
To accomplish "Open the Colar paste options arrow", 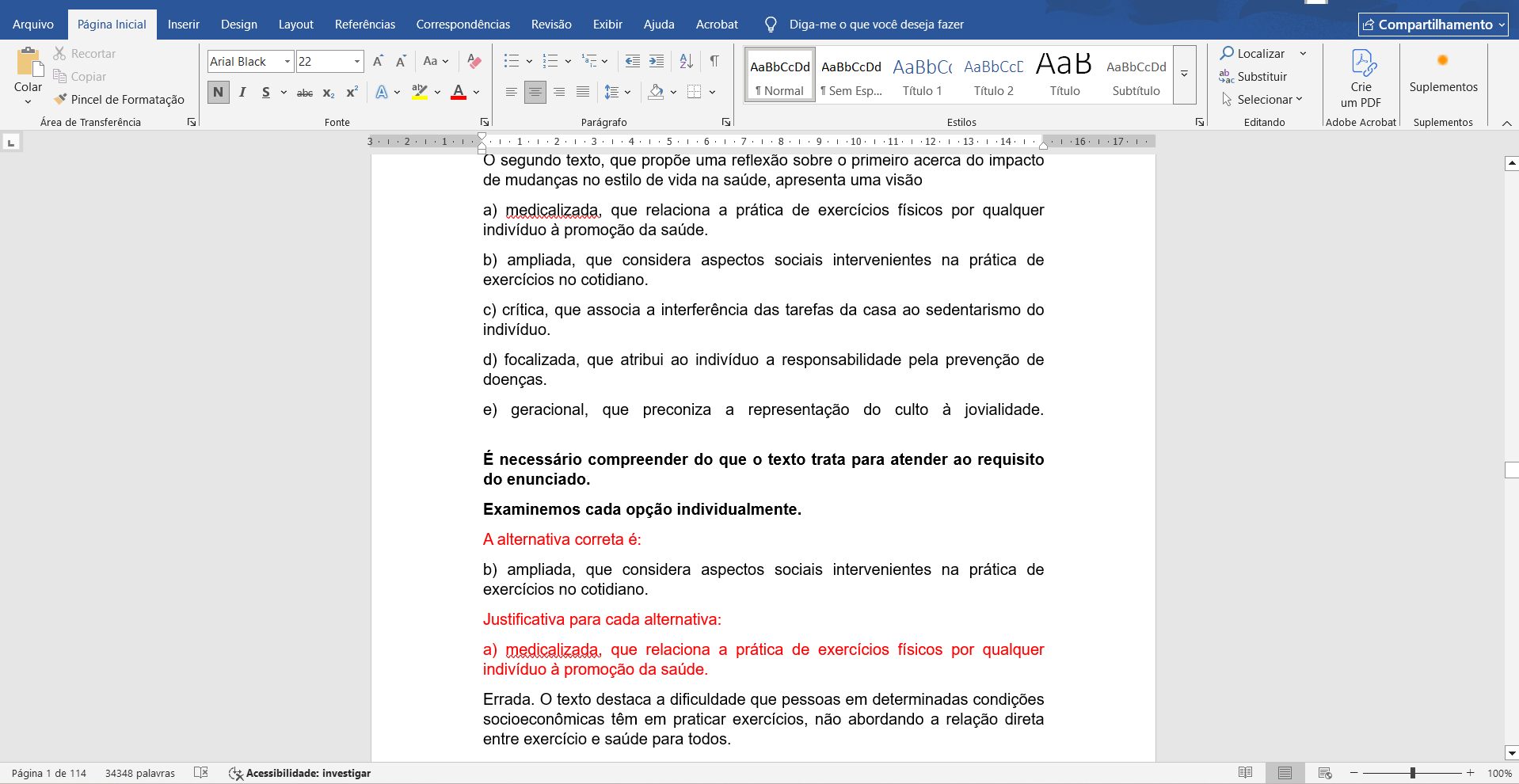I will pos(28,101).
